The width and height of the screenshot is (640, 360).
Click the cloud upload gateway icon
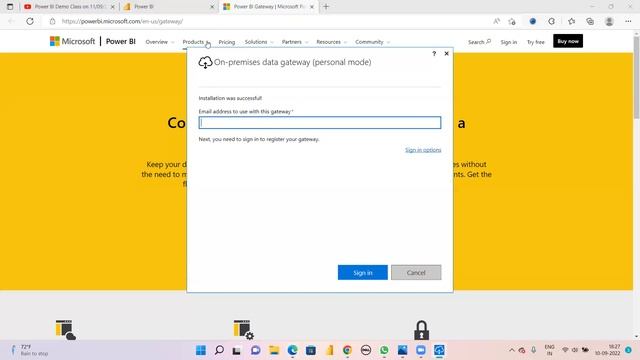coord(205,62)
